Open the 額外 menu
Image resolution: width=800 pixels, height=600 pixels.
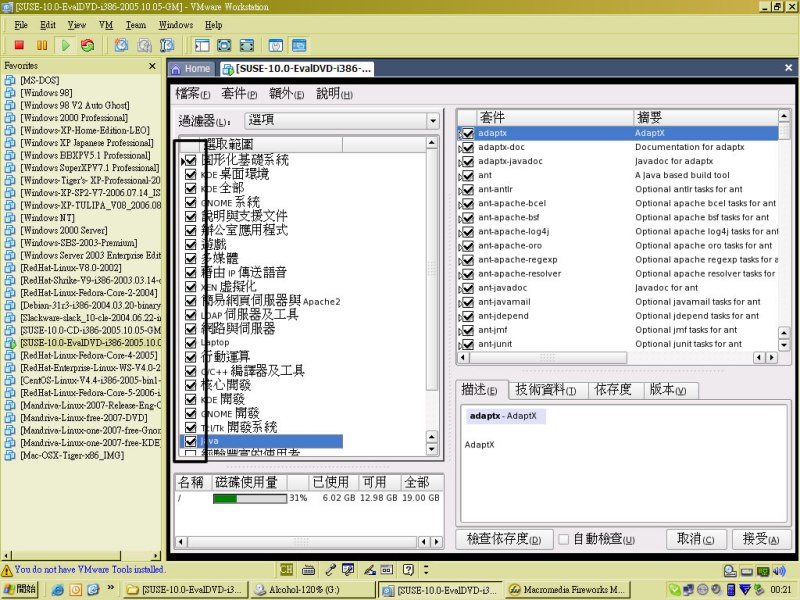[x=286, y=94]
